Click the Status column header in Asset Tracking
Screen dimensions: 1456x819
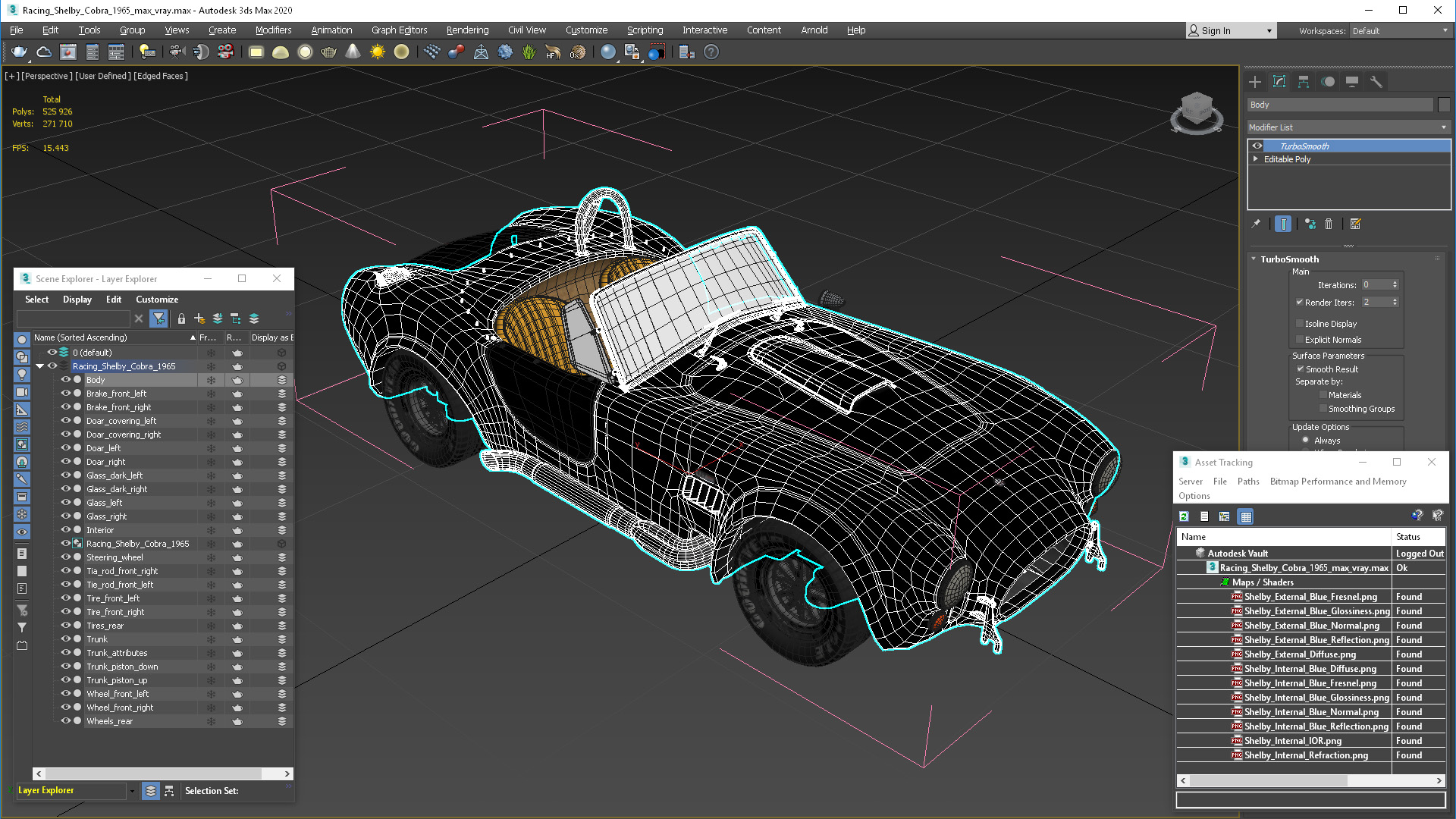click(x=1419, y=537)
